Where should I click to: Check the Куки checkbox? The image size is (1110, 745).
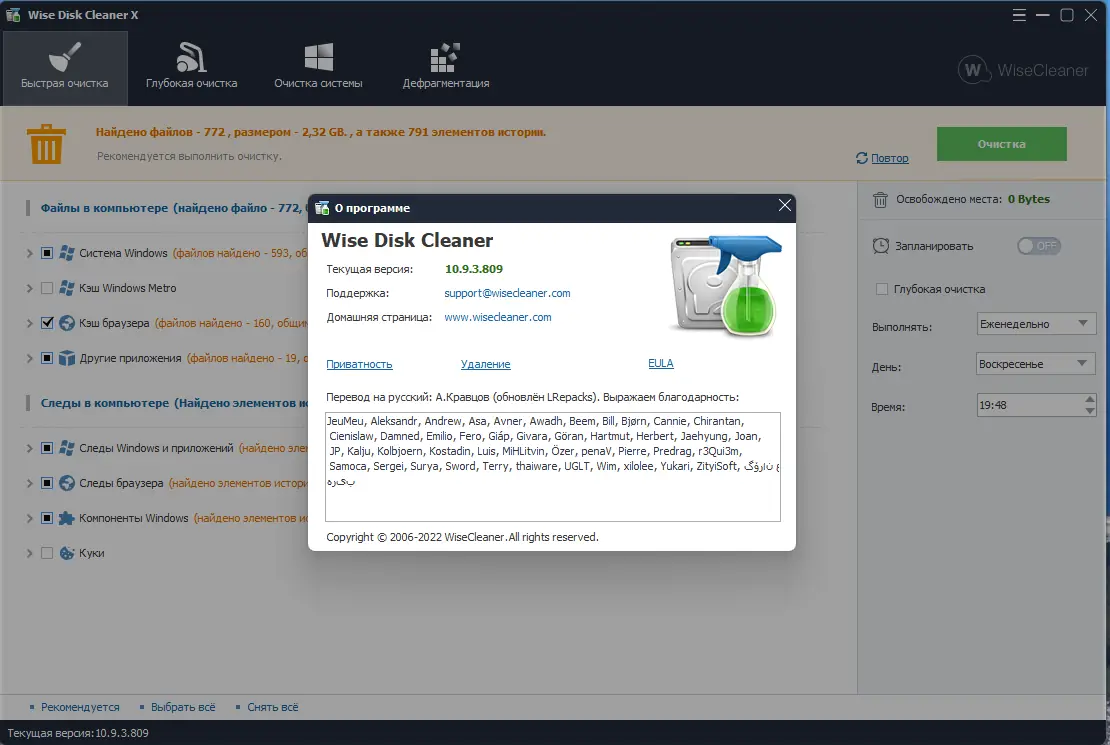47,553
